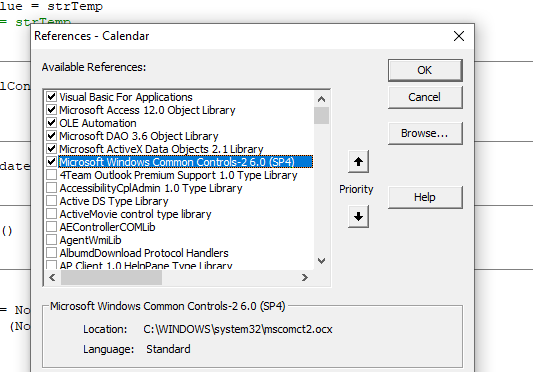This screenshot has height=372, width=533.
Task: Click the Cancel button
Action: (425, 97)
